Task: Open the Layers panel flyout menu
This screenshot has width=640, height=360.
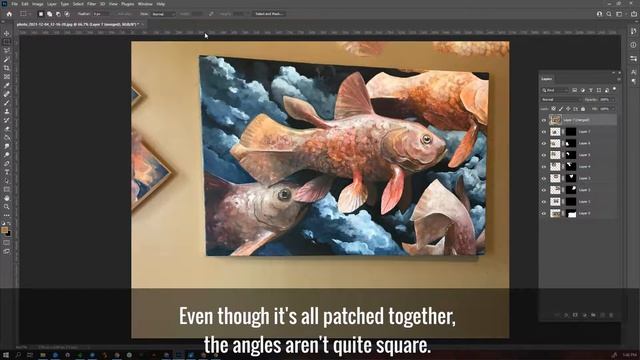Action: (x=619, y=79)
